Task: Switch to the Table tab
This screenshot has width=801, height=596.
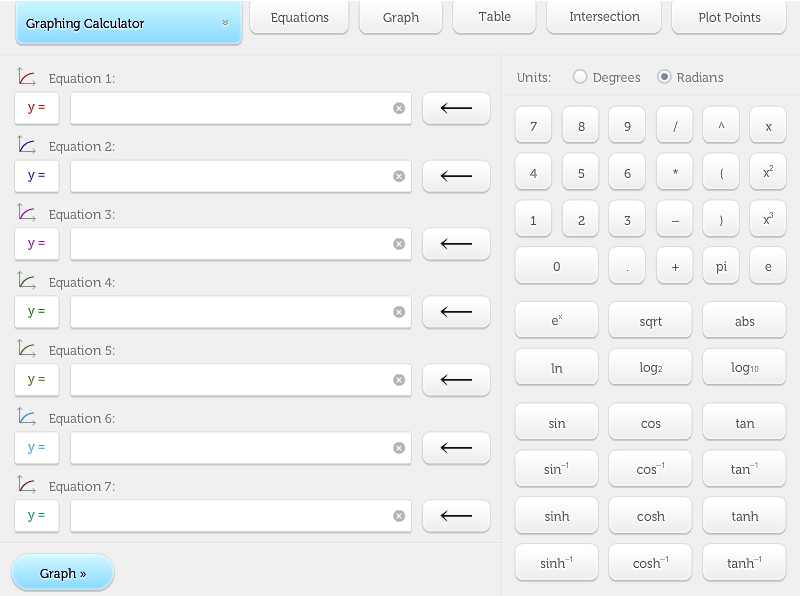Action: pyautogui.click(x=494, y=17)
